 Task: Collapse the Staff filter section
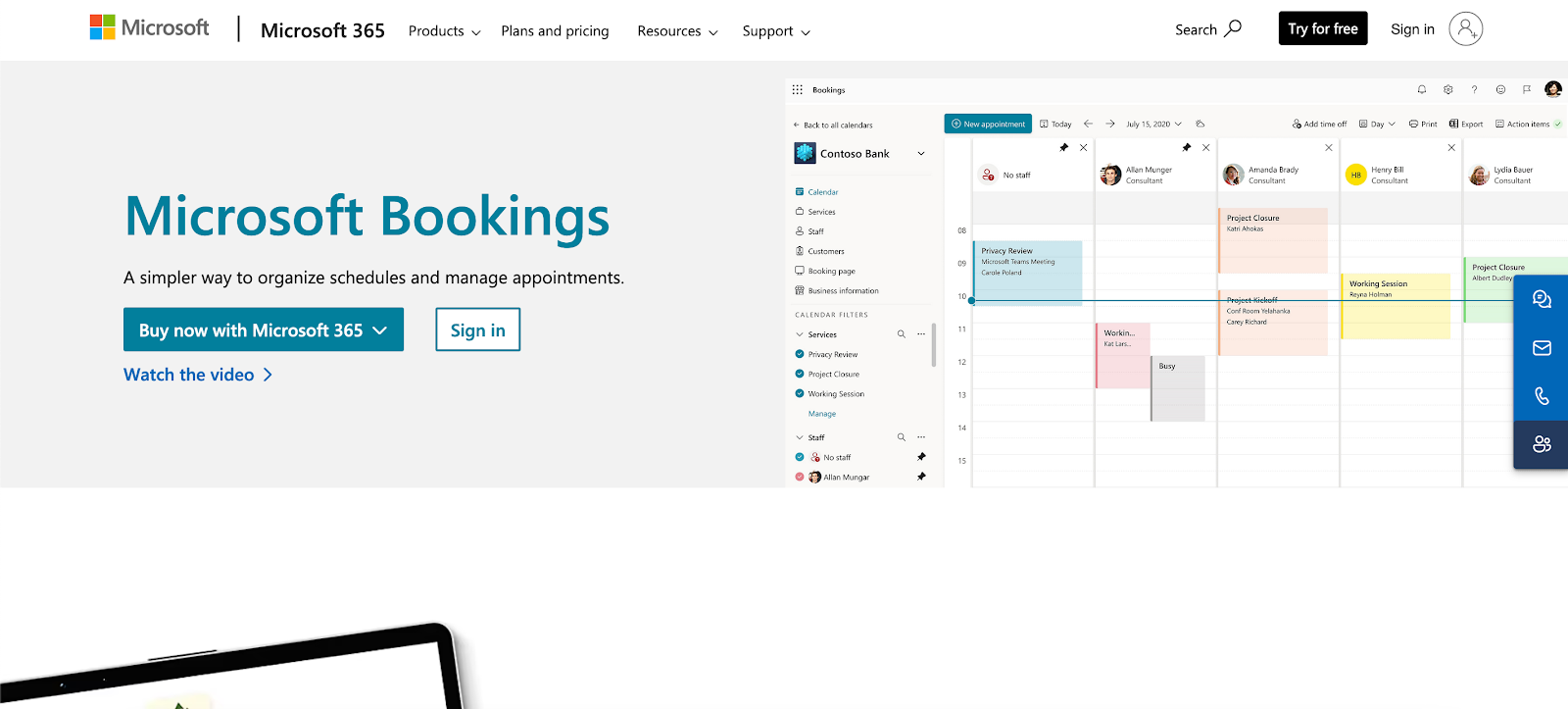pos(800,437)
